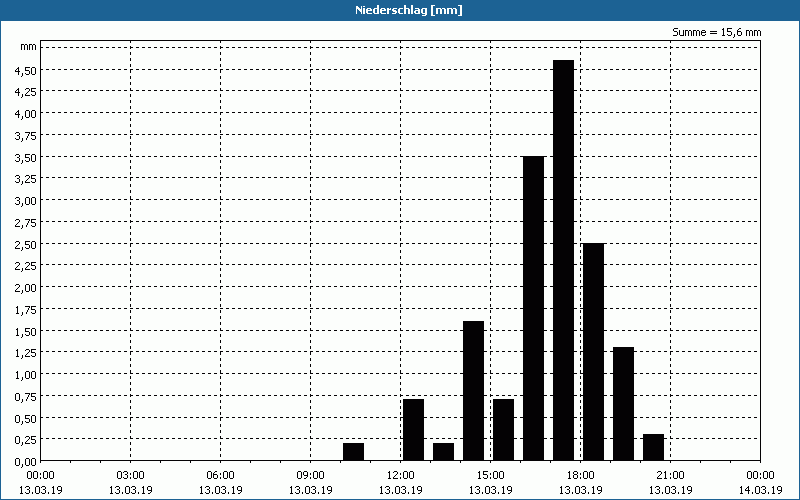This screenshot has height=500, width=800.
Task: Select the 4,25 y-axis label
Action: (x=26, y=92)
